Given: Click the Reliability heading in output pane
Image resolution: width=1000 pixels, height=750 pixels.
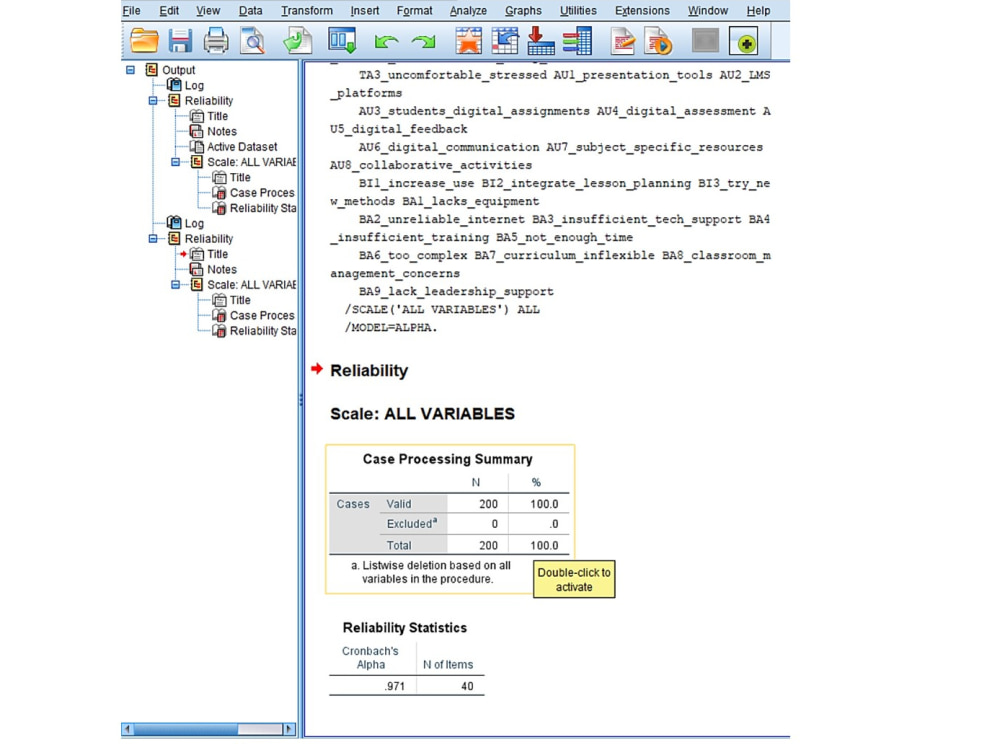Looking at the screenshot, I should pyautogui.click(x=369, y=371).
